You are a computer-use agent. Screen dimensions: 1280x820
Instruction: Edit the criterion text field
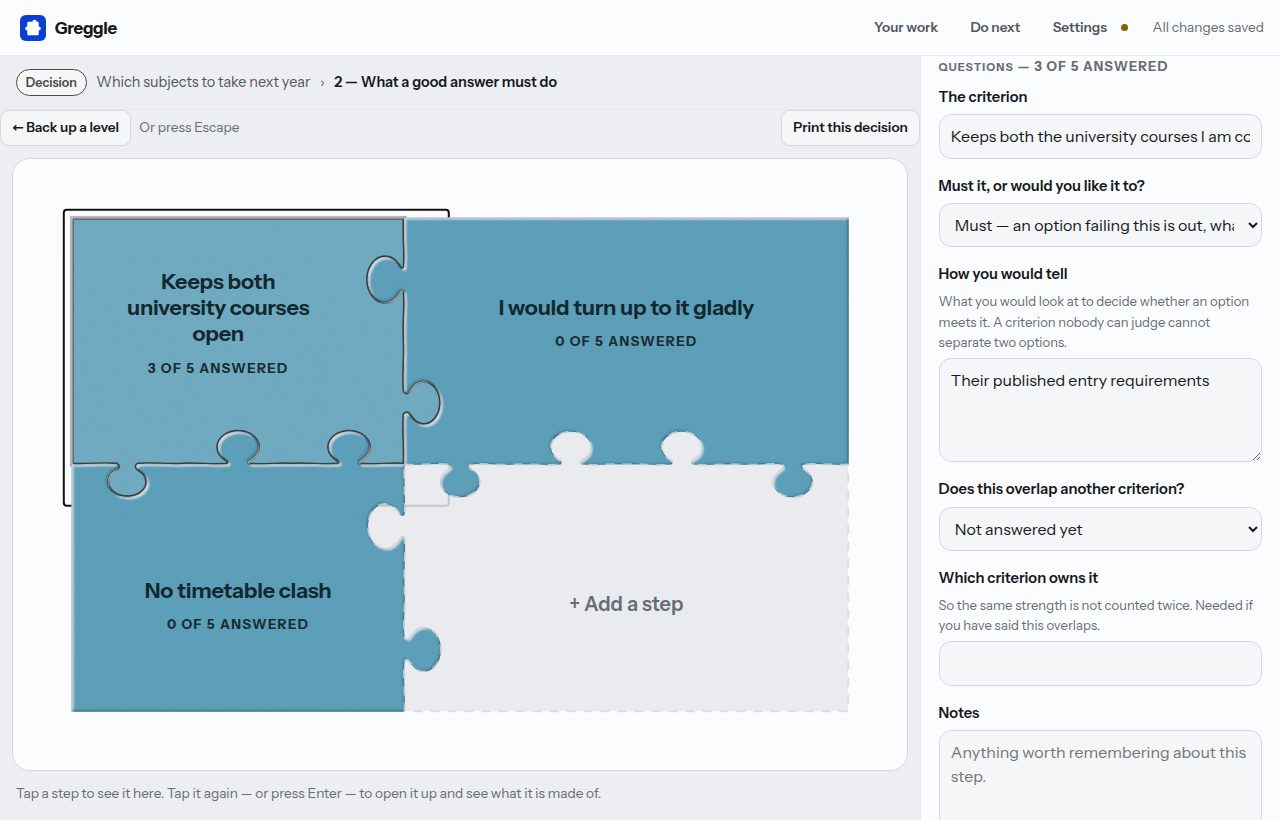(x=1100, y=136)
